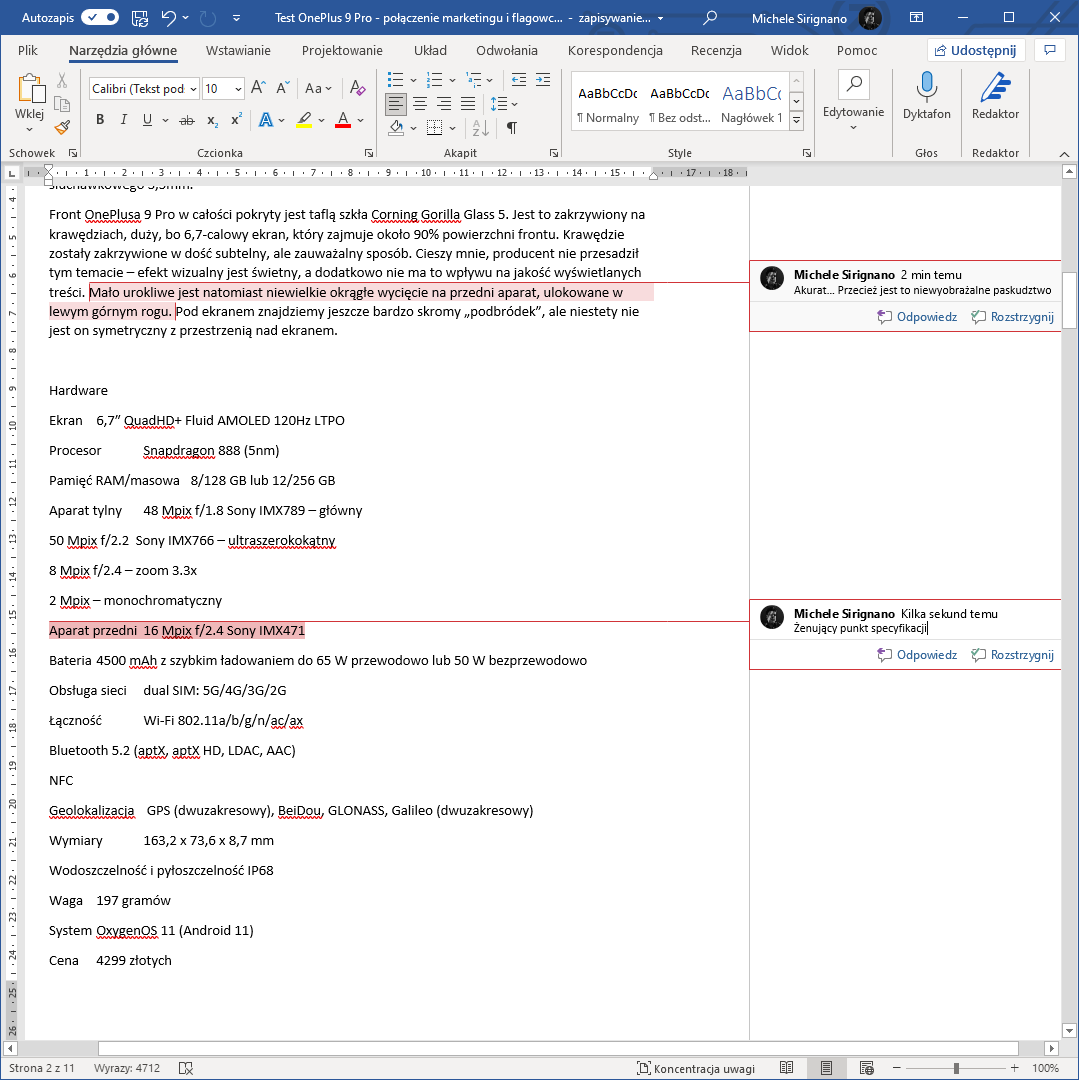Apply the Normalny style

tap(608, 104)
